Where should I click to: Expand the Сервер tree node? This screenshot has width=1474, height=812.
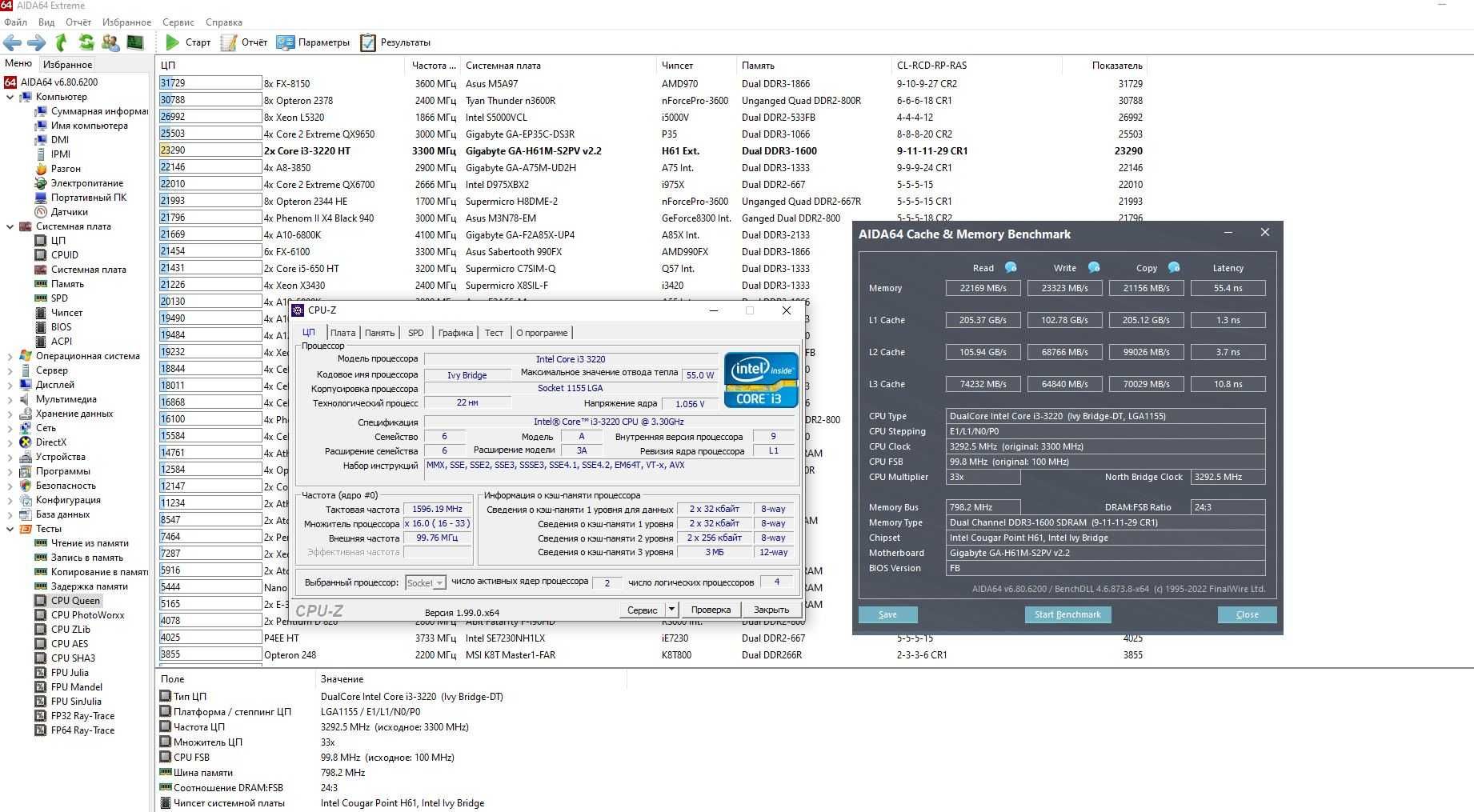click(x=10, y=370)
